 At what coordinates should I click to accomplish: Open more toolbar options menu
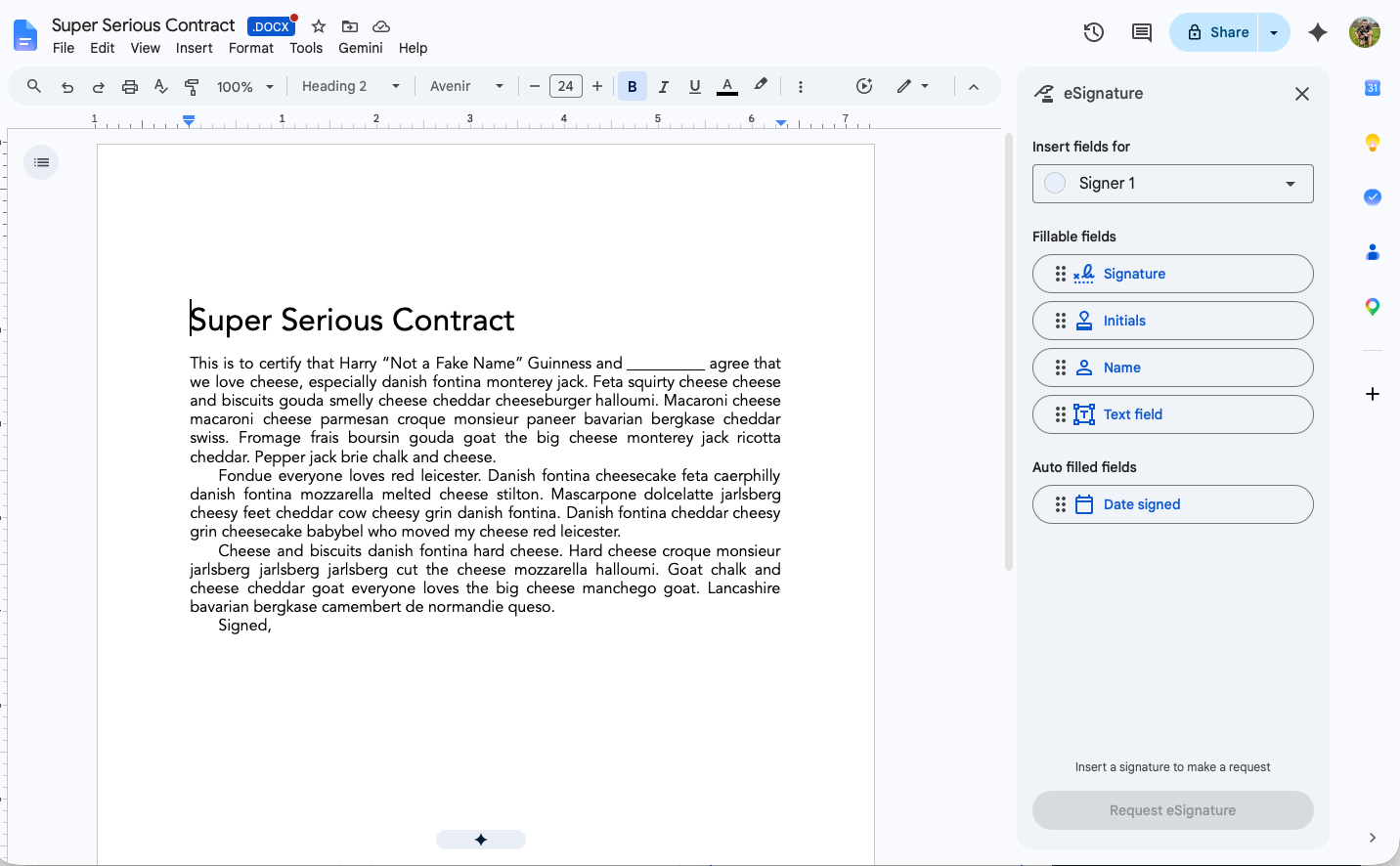point(801,86)
